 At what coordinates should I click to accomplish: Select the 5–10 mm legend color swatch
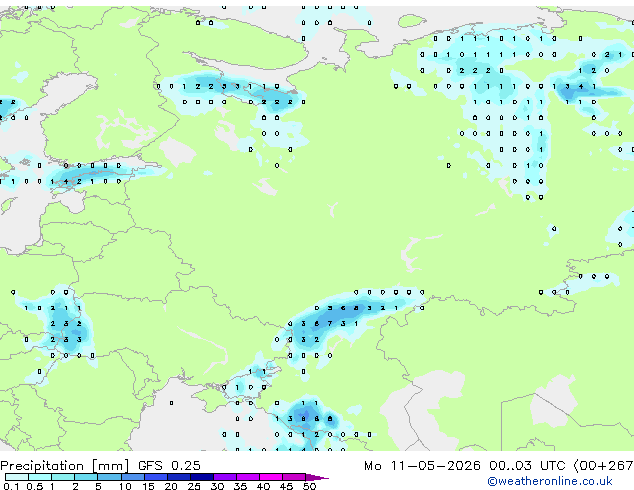[110, 477]
